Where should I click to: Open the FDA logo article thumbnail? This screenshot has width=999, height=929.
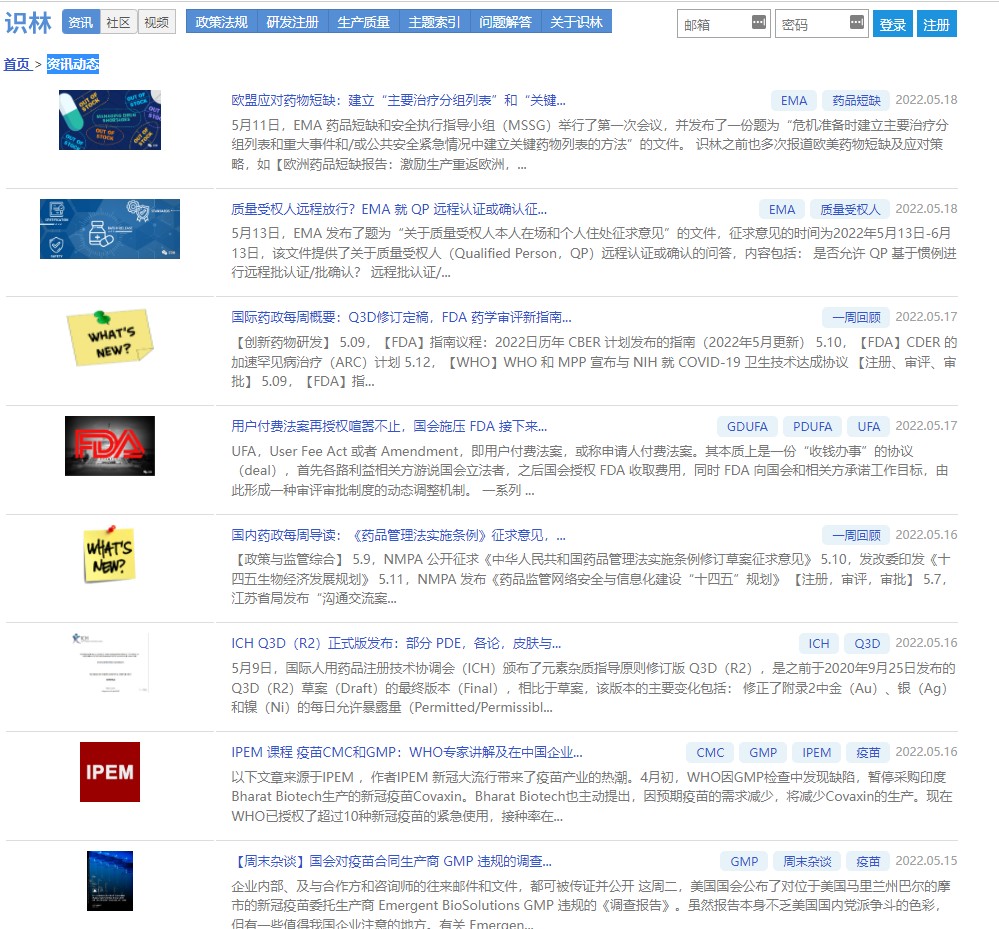(110, 446)
